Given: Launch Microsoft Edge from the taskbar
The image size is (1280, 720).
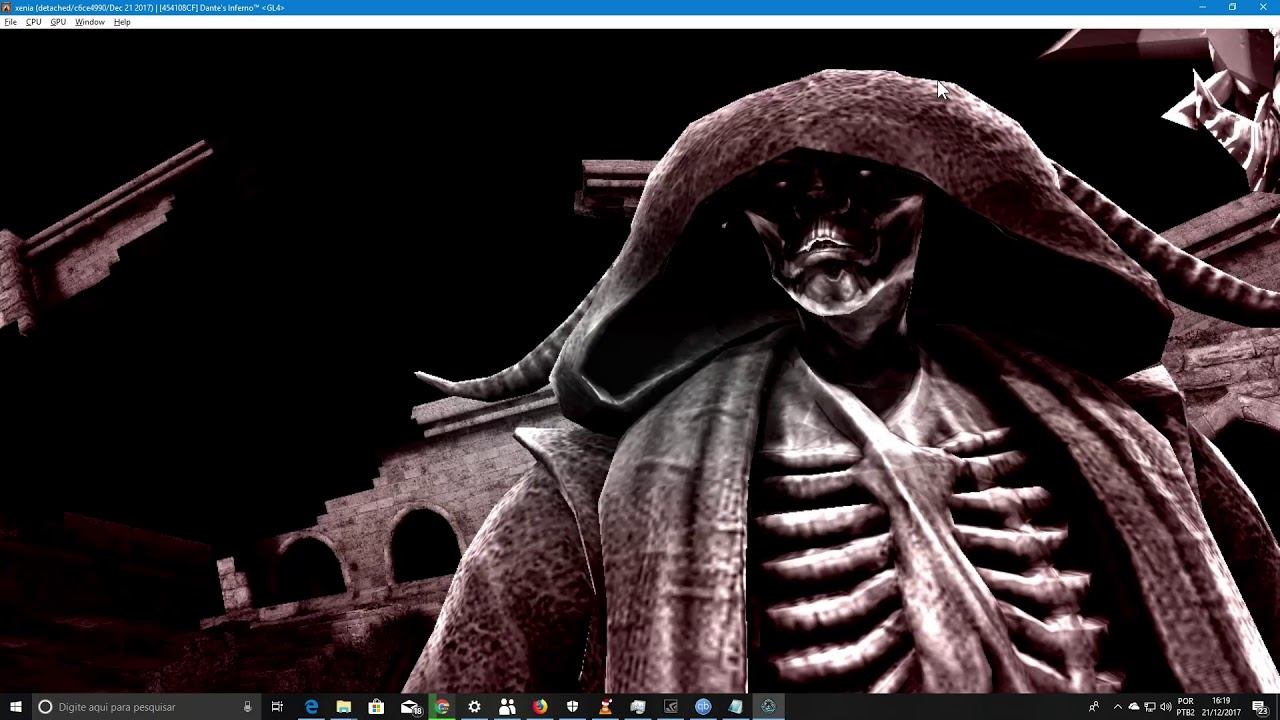Looking at the screenshot, I should (x=311, y=707).
